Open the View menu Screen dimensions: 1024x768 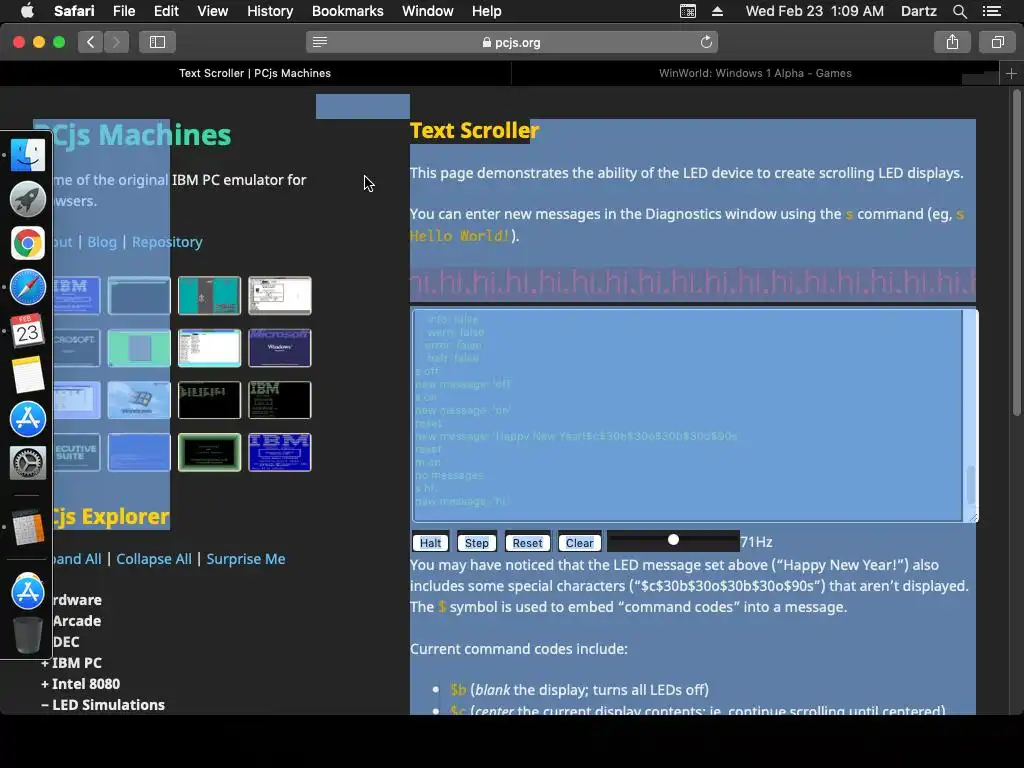213,11
